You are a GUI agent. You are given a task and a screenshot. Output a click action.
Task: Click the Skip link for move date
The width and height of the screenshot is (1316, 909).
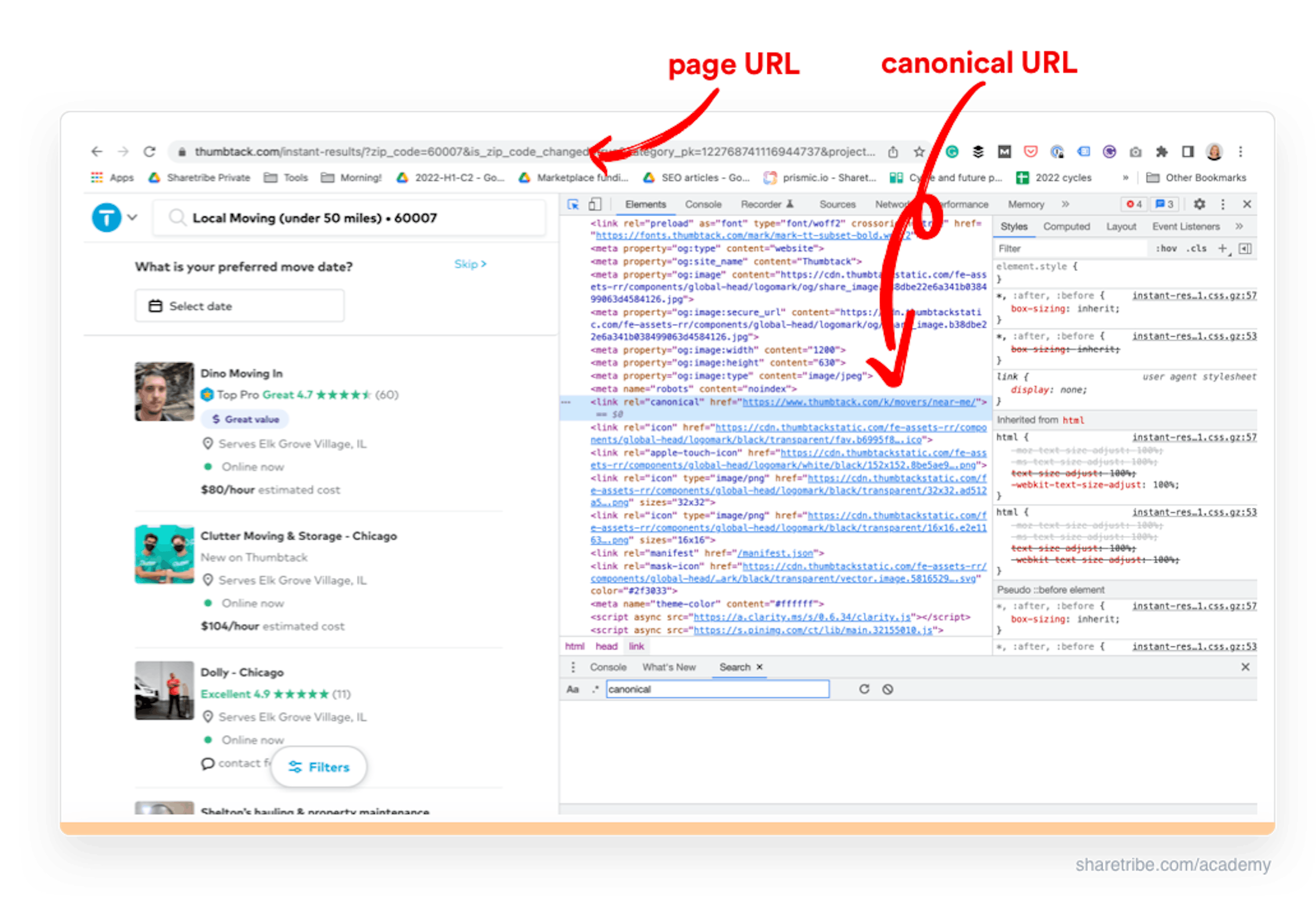pos(468,264)
